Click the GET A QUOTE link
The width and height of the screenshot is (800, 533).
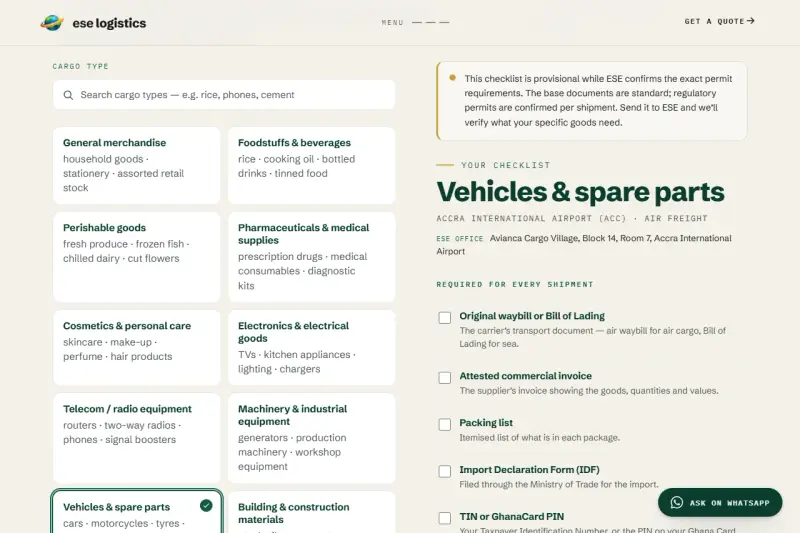[719, 21]
